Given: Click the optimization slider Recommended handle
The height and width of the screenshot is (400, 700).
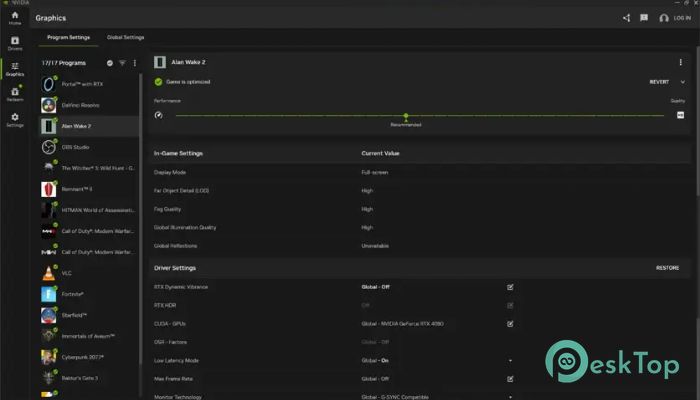Looking at the screenshot, I should tap(406, 116).
